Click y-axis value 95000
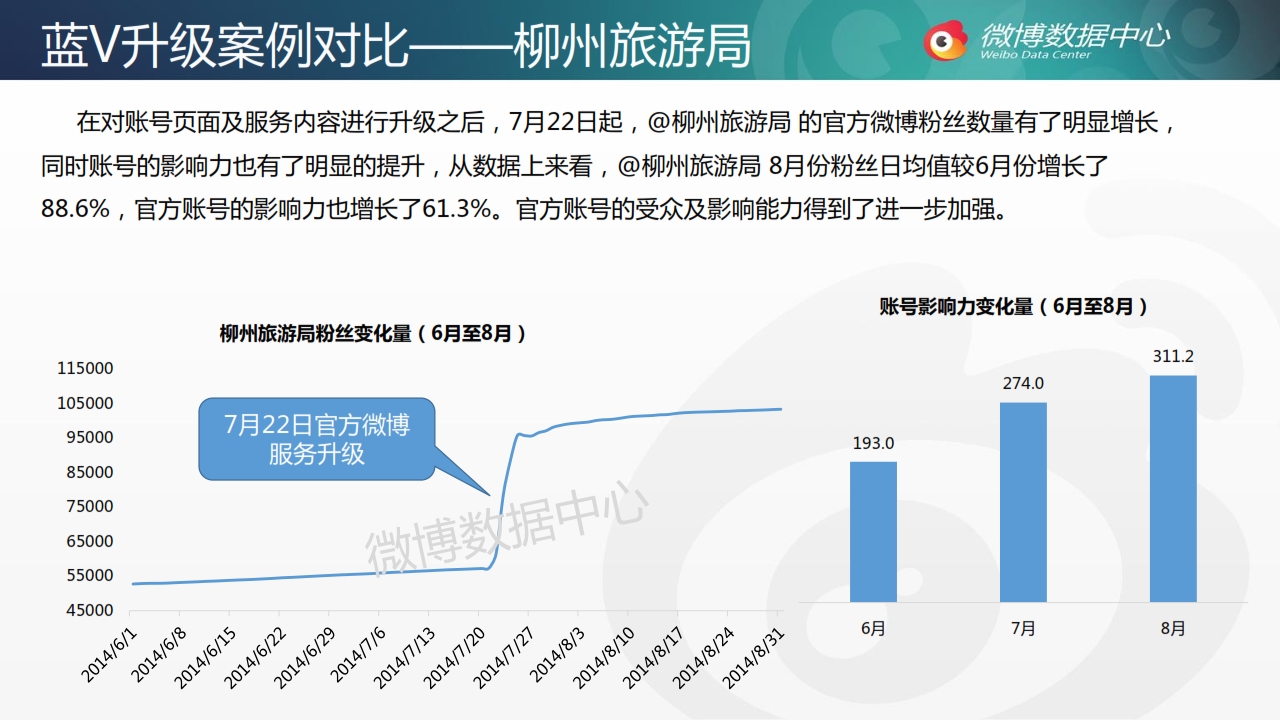Screen dimensions: 1280x720 pyautogui.click(x=89, y=437)
